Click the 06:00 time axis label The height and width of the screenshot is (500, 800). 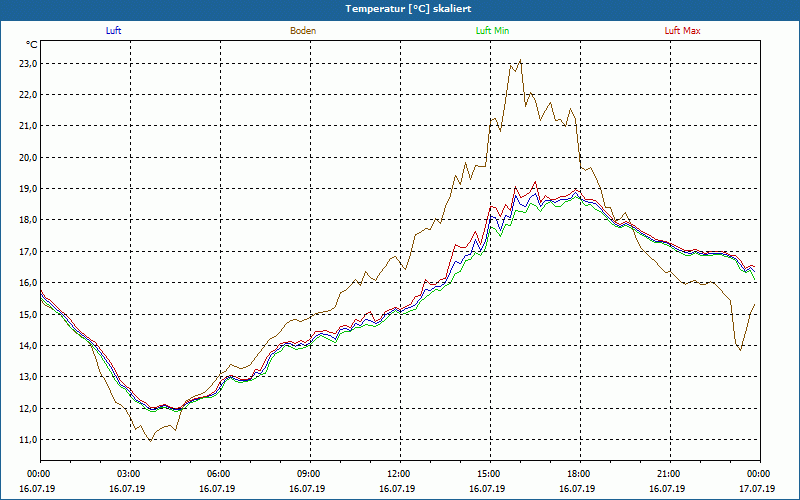(220, 474)
